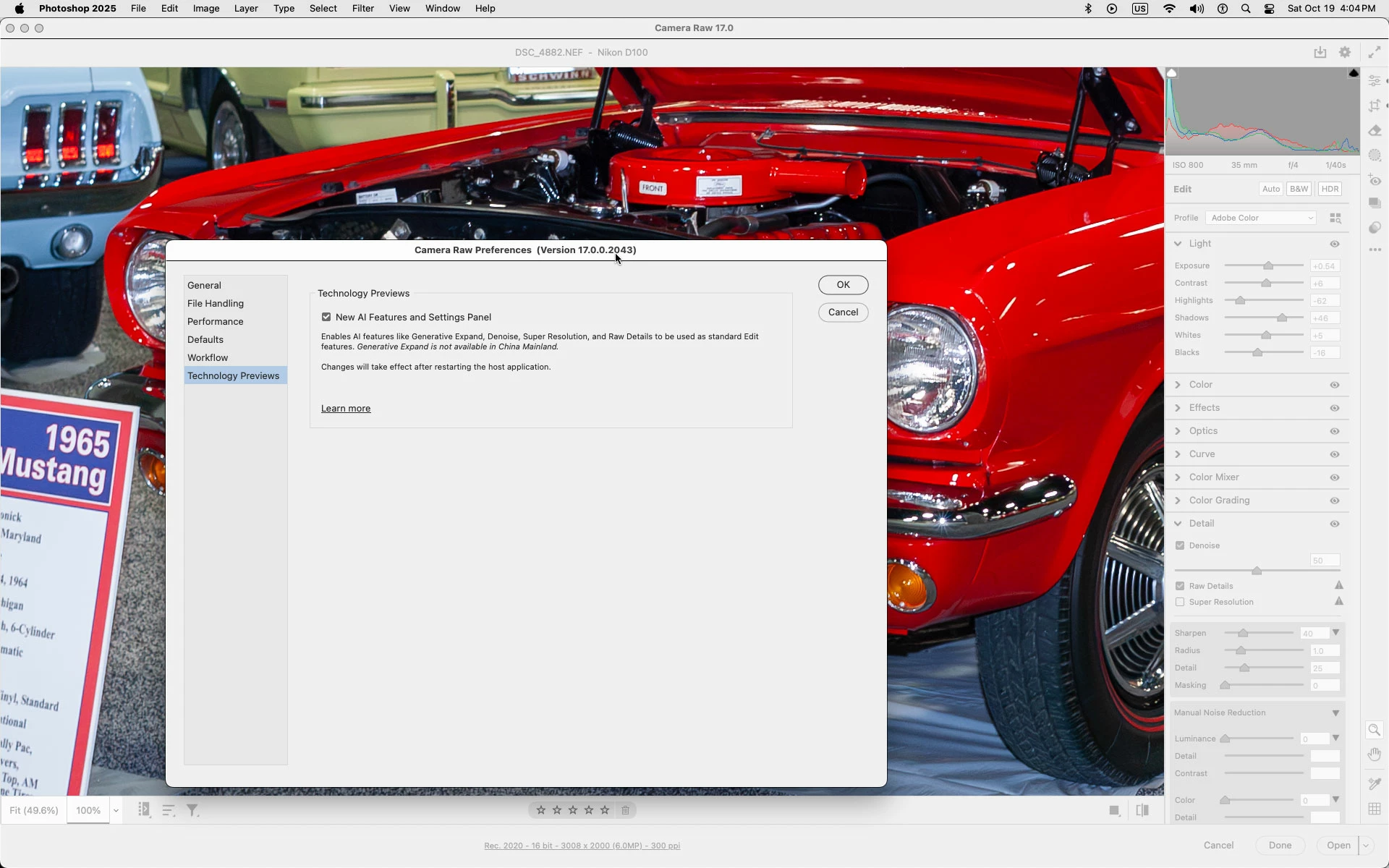Select the Remove (eraser) tool
This screenshot has height=868, width=1389.
[1375, 131]
